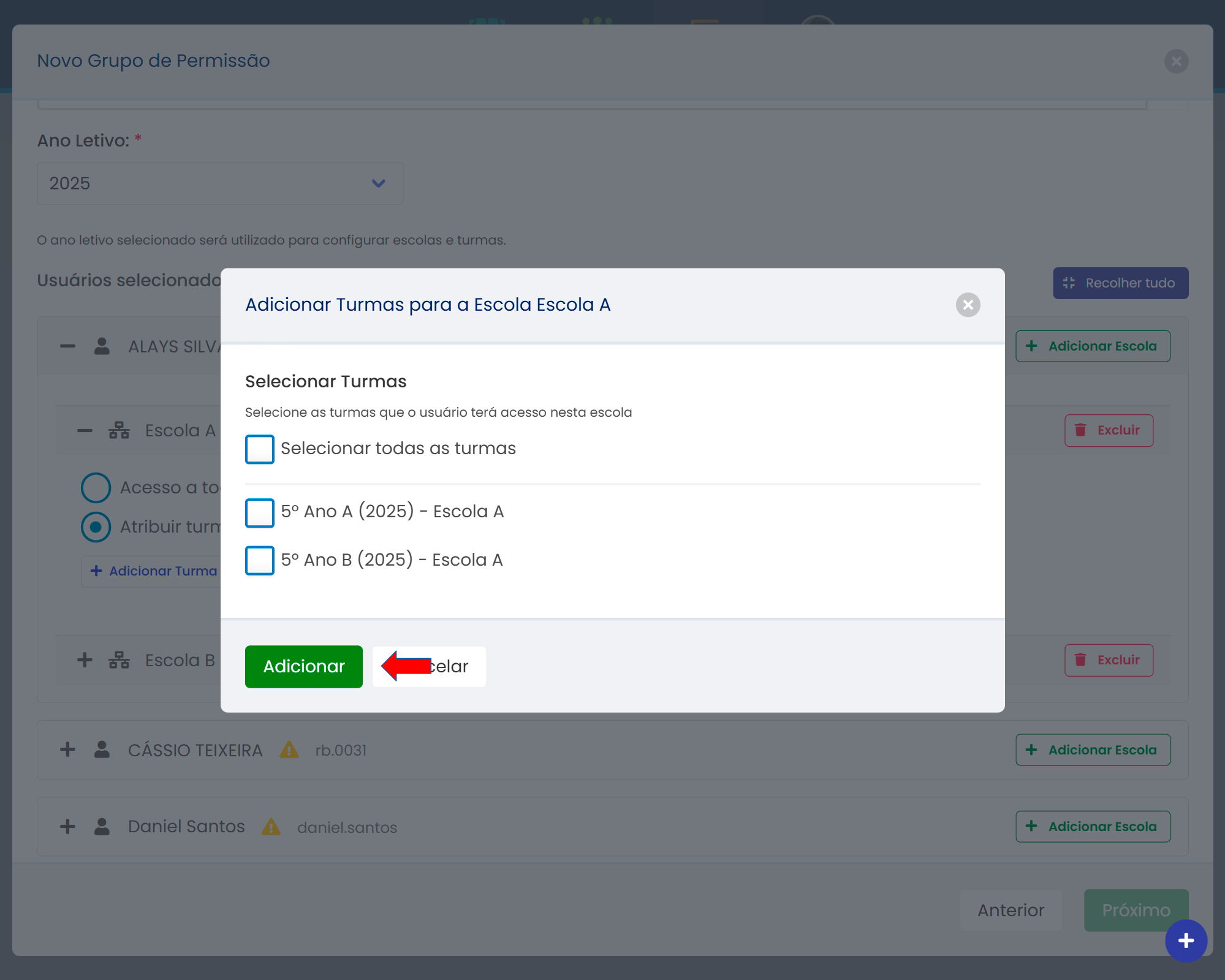Collapse the ALAYS SILVA user row
The image size is (1225, 980).
[68, 346]
